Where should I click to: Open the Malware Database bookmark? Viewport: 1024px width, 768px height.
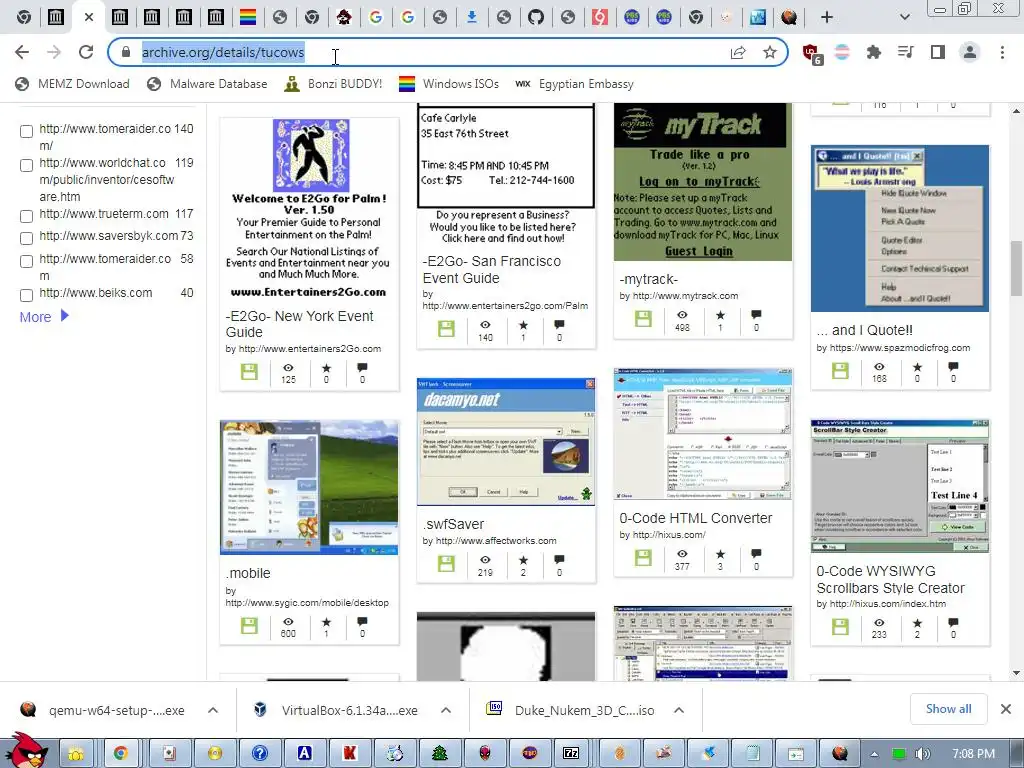(x=207, y=84)
